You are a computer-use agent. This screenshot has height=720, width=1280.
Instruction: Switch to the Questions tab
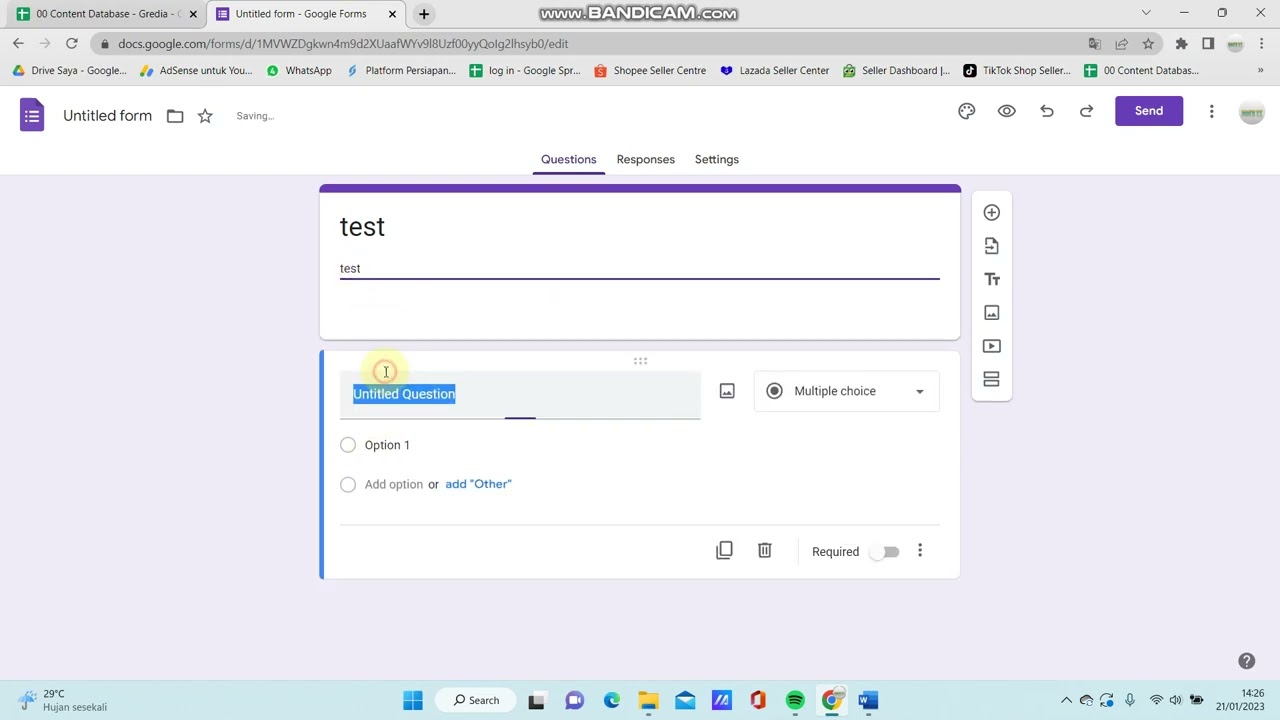tap(568, 159)
